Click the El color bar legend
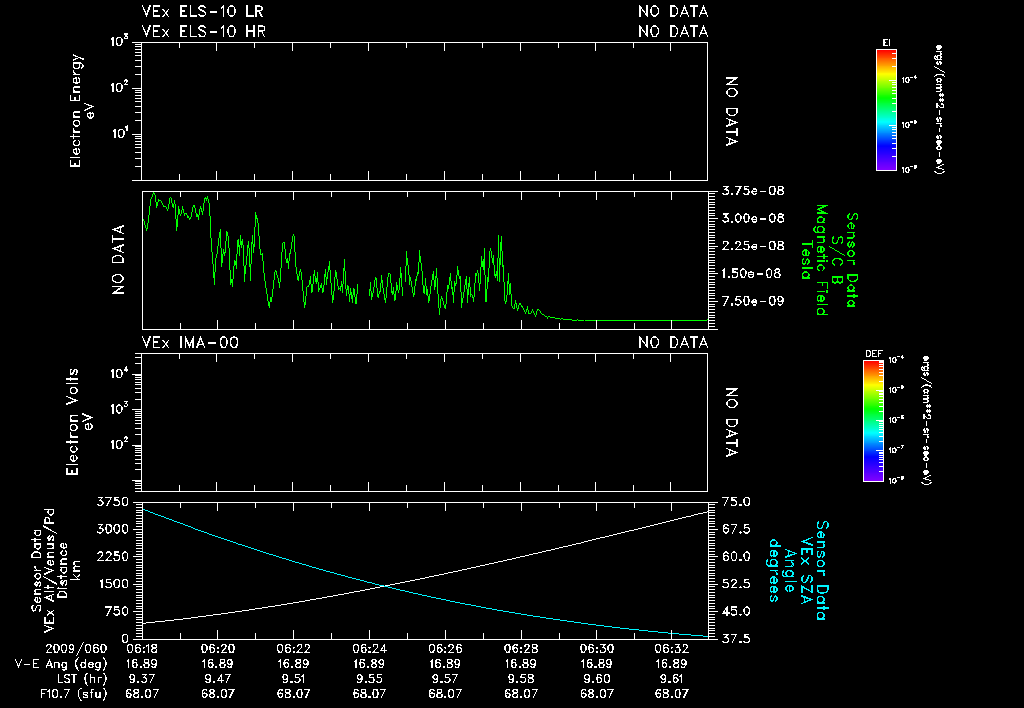Screen dimensions: 1024x708 click(x=886, y=110)
